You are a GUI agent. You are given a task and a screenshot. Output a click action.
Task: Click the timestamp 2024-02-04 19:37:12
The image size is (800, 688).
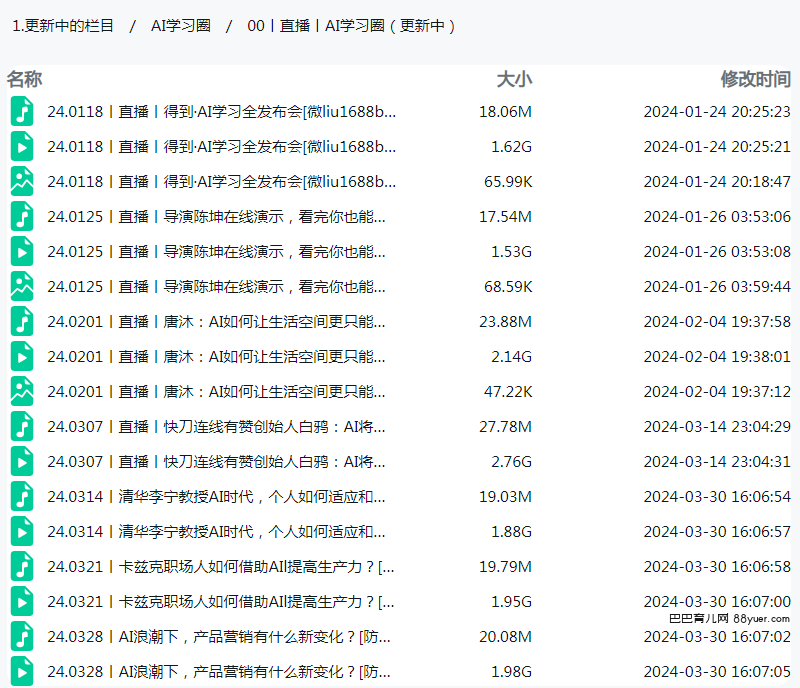pyautogui.click(x=717, y=391)
